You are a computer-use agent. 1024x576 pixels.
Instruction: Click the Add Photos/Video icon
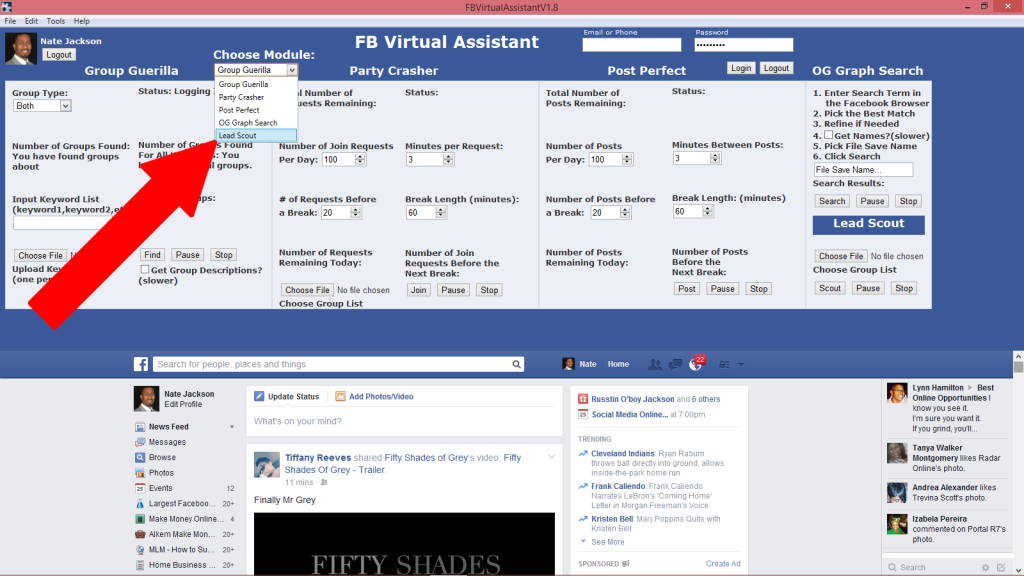coord(340,396)
